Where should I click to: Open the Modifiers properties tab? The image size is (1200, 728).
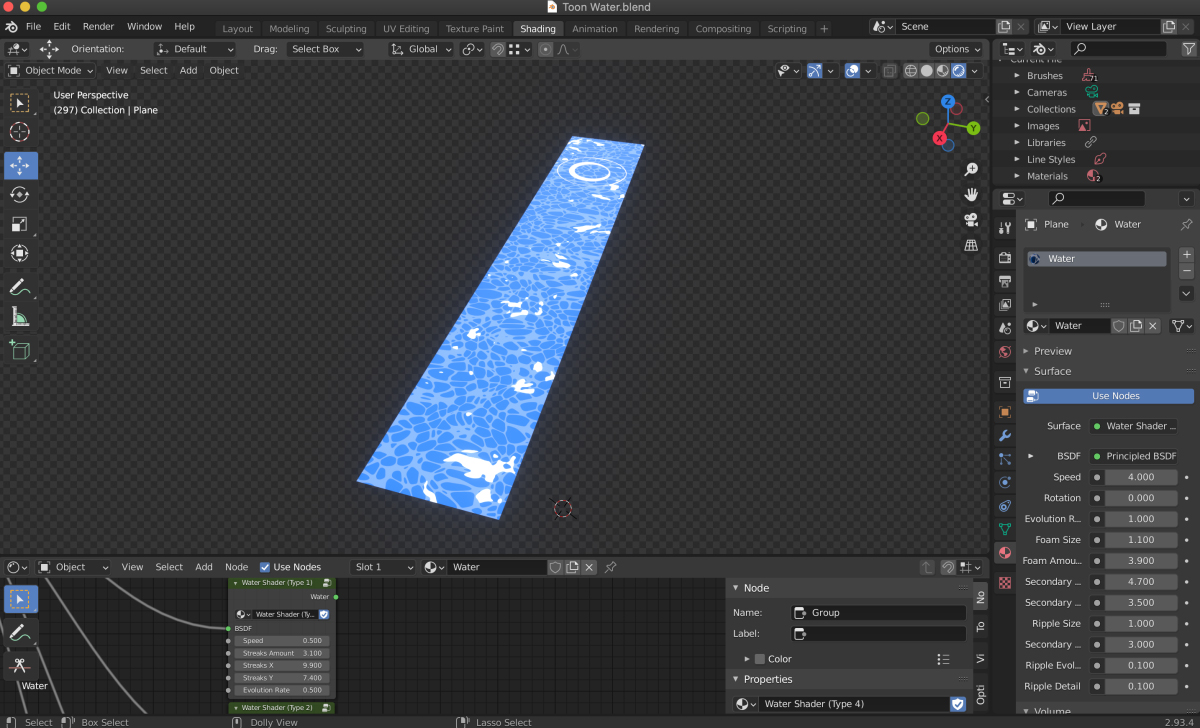pyautogui.click(x=1005, y=435)
